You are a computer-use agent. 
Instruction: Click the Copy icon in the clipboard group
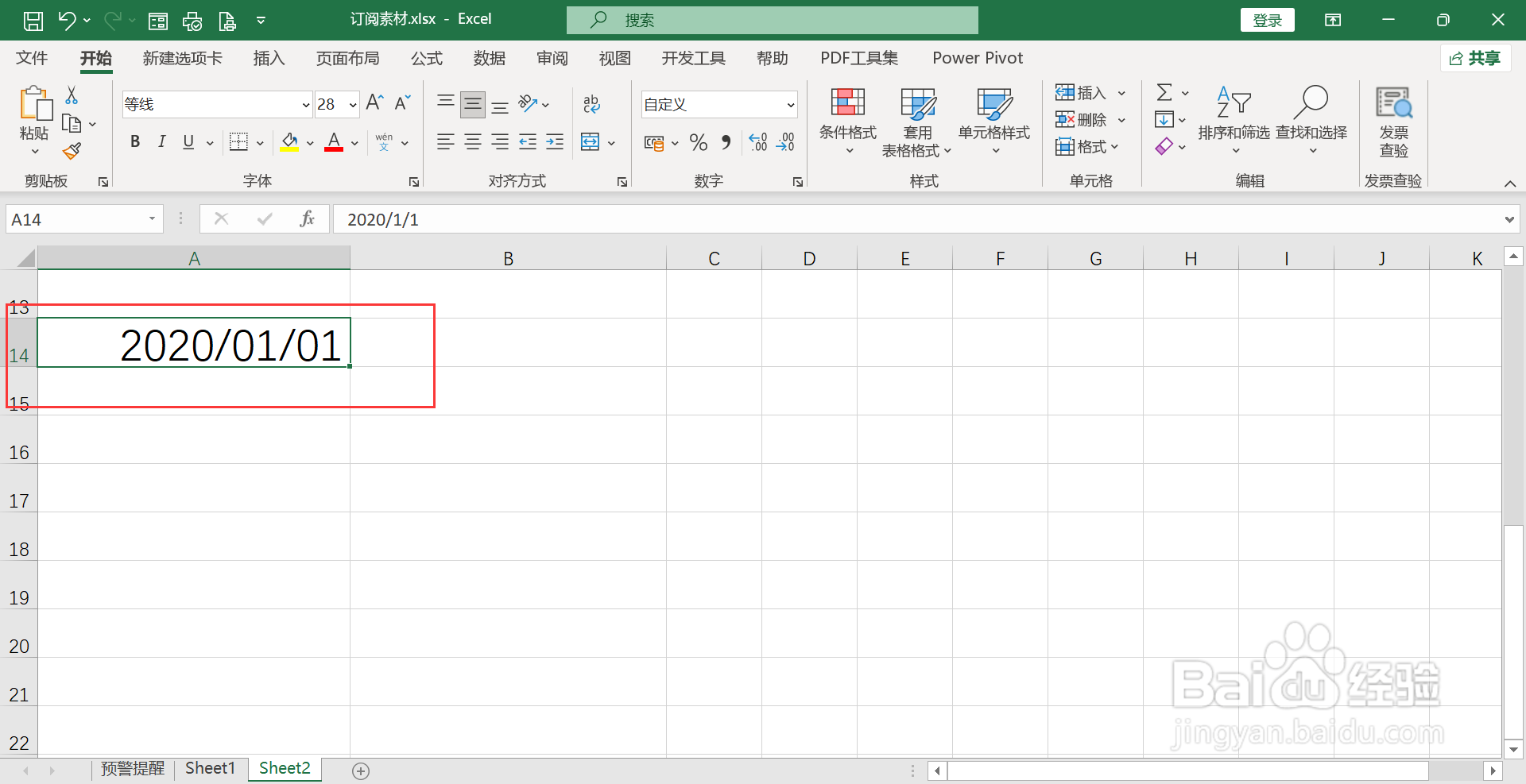(x=72, y=124)
